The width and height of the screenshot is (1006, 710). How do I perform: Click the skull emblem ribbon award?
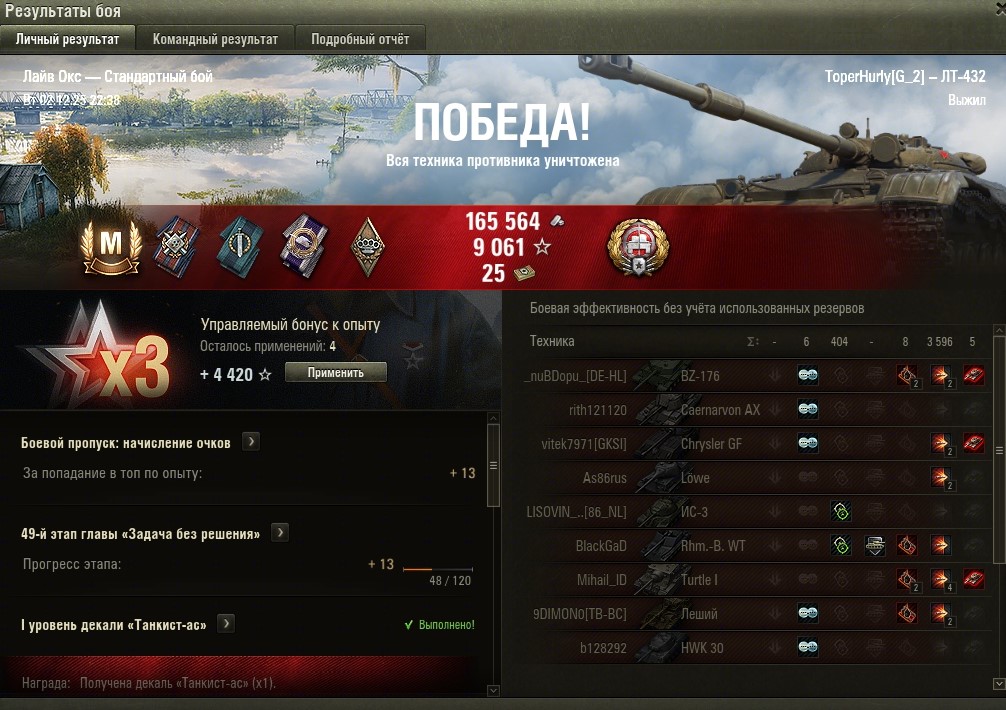(176, 247)
